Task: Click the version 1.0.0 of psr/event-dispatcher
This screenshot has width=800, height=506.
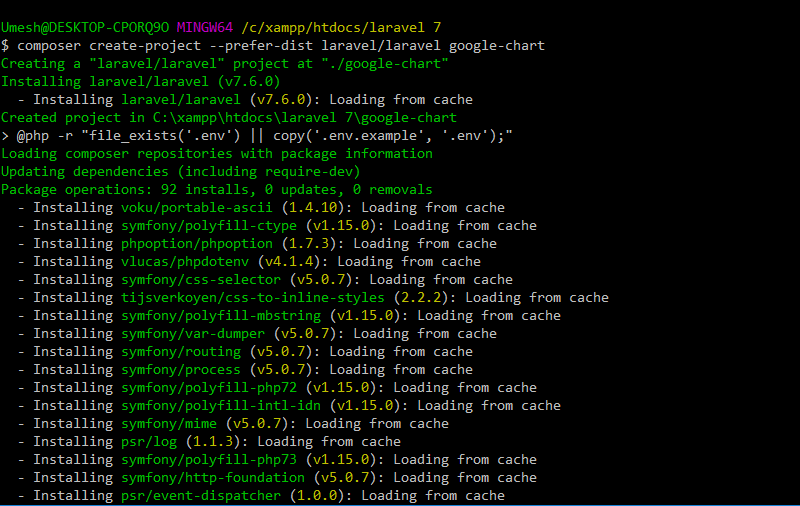Action: pyautogui.click(x=317, y=496)
